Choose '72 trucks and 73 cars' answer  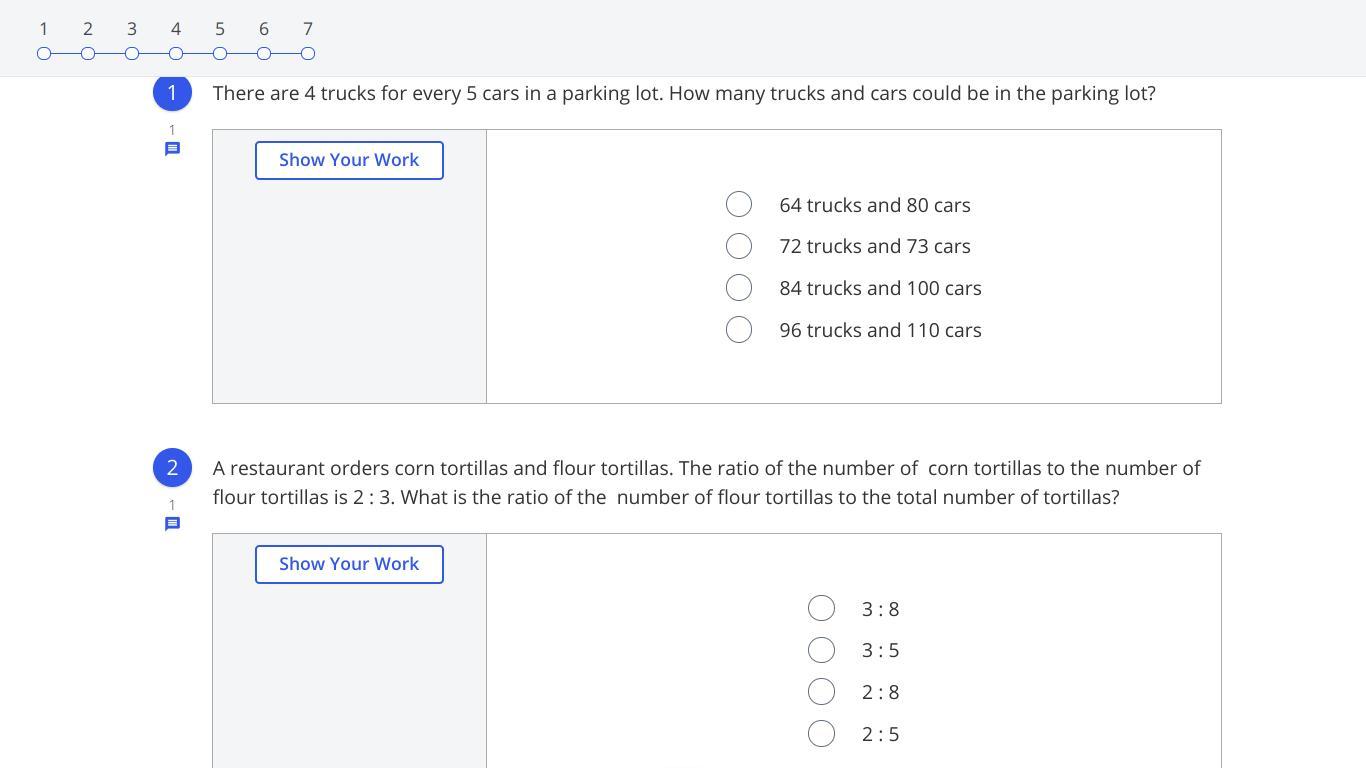click(739, 246)
